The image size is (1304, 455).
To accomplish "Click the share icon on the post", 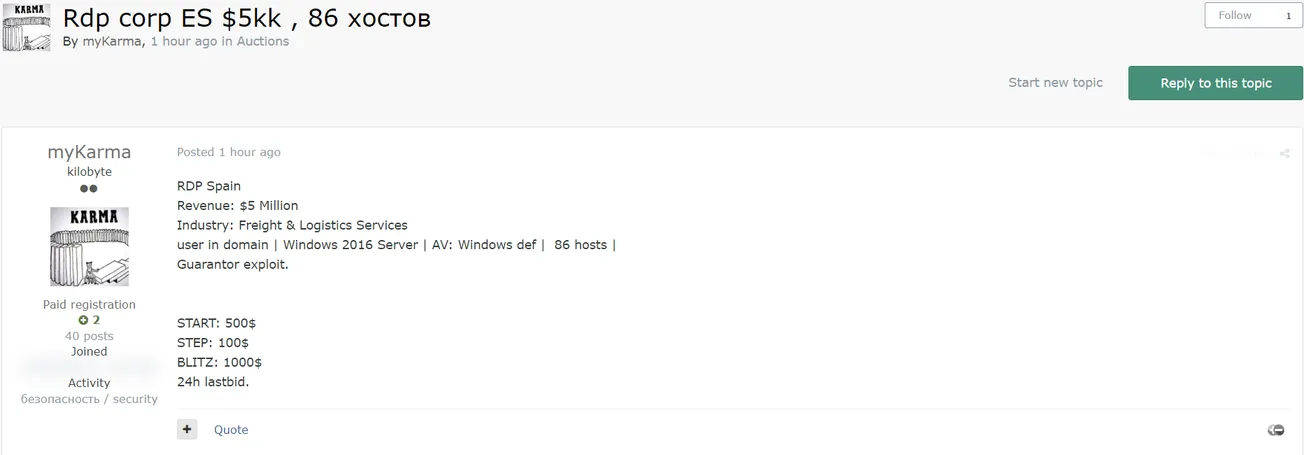I will 1285,154.
